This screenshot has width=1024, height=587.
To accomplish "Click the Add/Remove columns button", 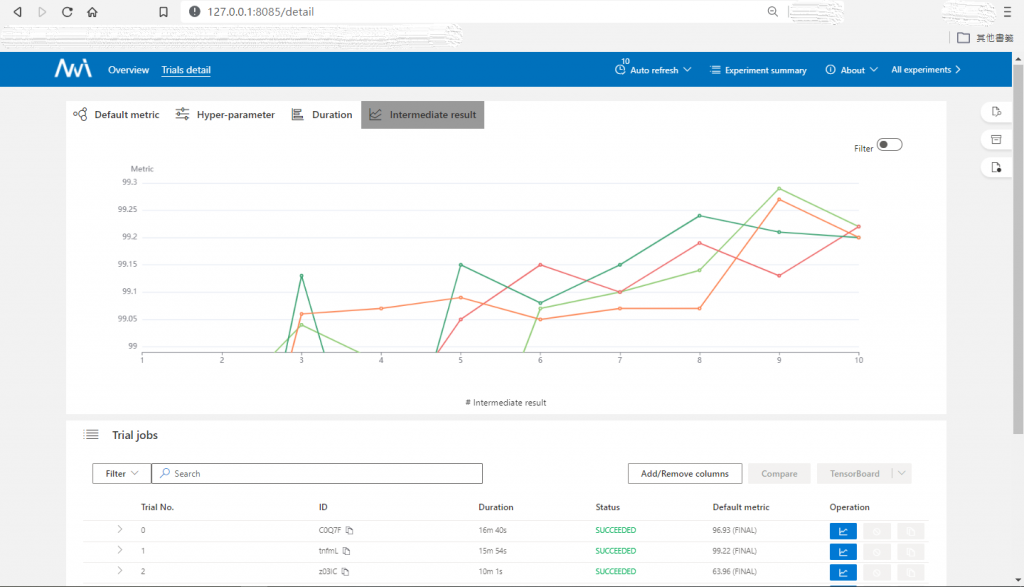I will [684, 473].
